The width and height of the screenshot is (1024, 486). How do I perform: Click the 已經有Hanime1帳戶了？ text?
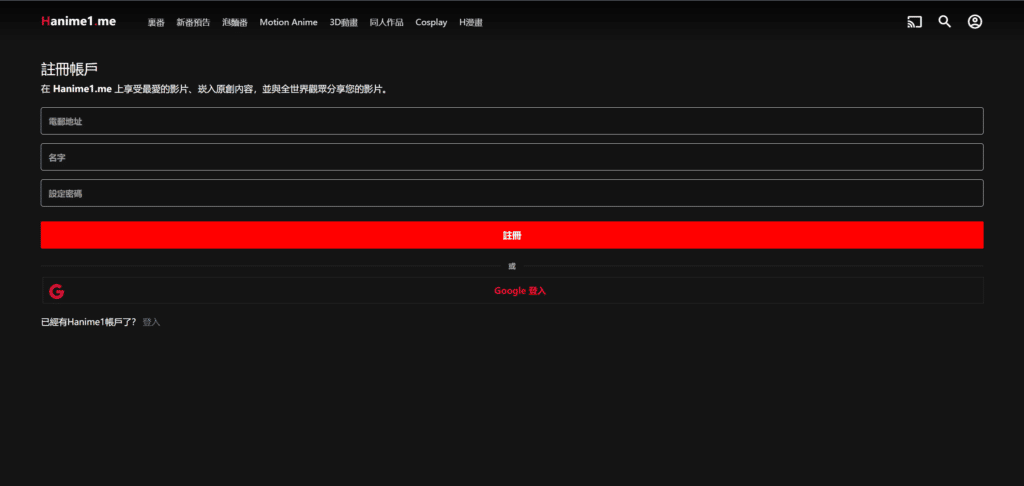tap(89, 322)
